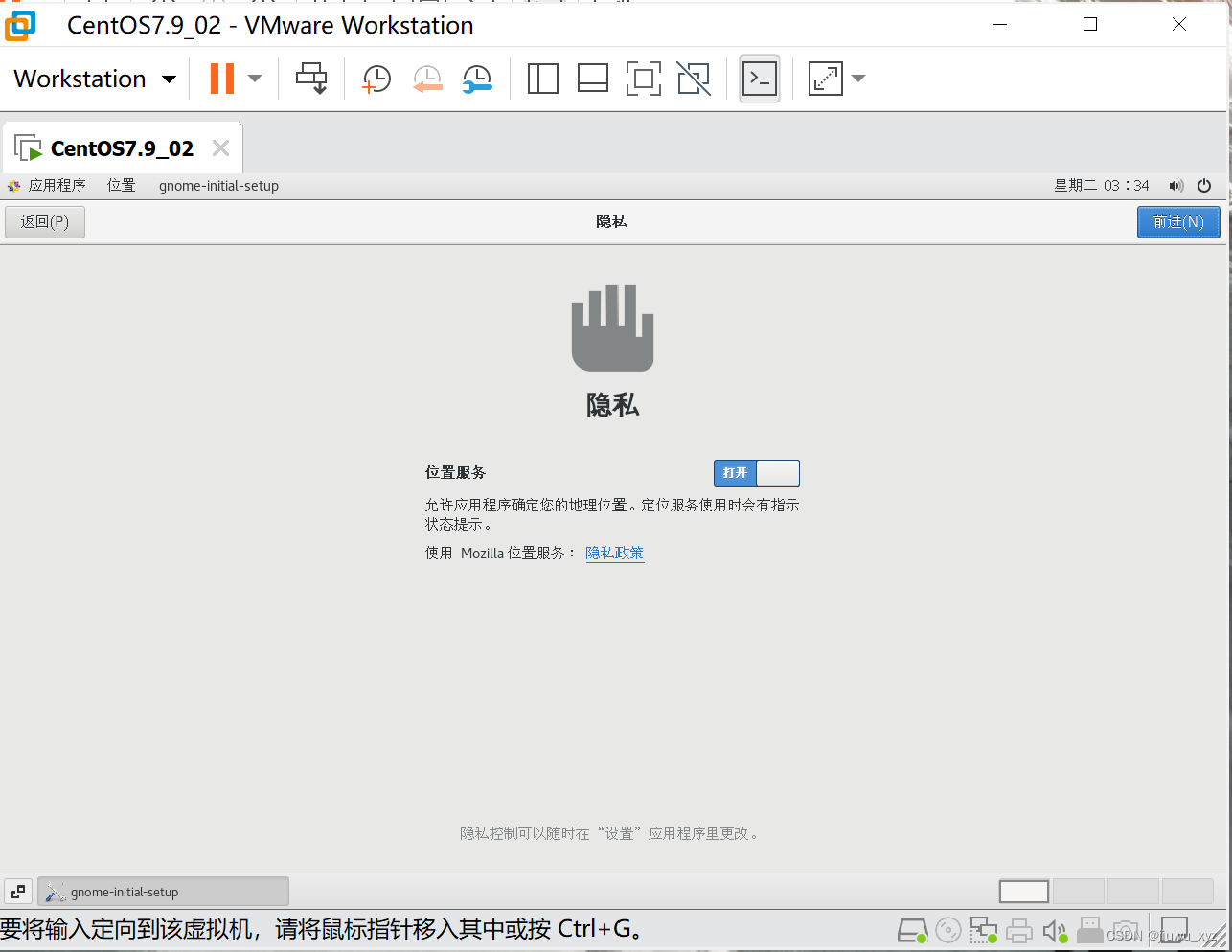The height and width of the screenshot is (952, 1232).
Task: Show or hide the library sidebar panel
Action: tap(543, 79)
